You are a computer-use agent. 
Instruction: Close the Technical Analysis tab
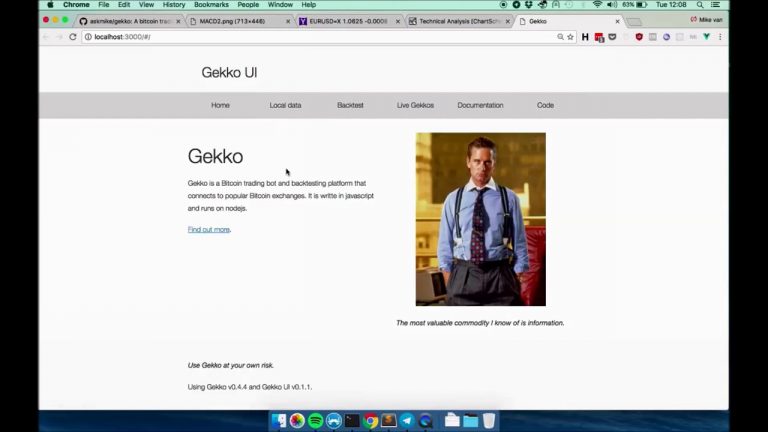[507, 22]
